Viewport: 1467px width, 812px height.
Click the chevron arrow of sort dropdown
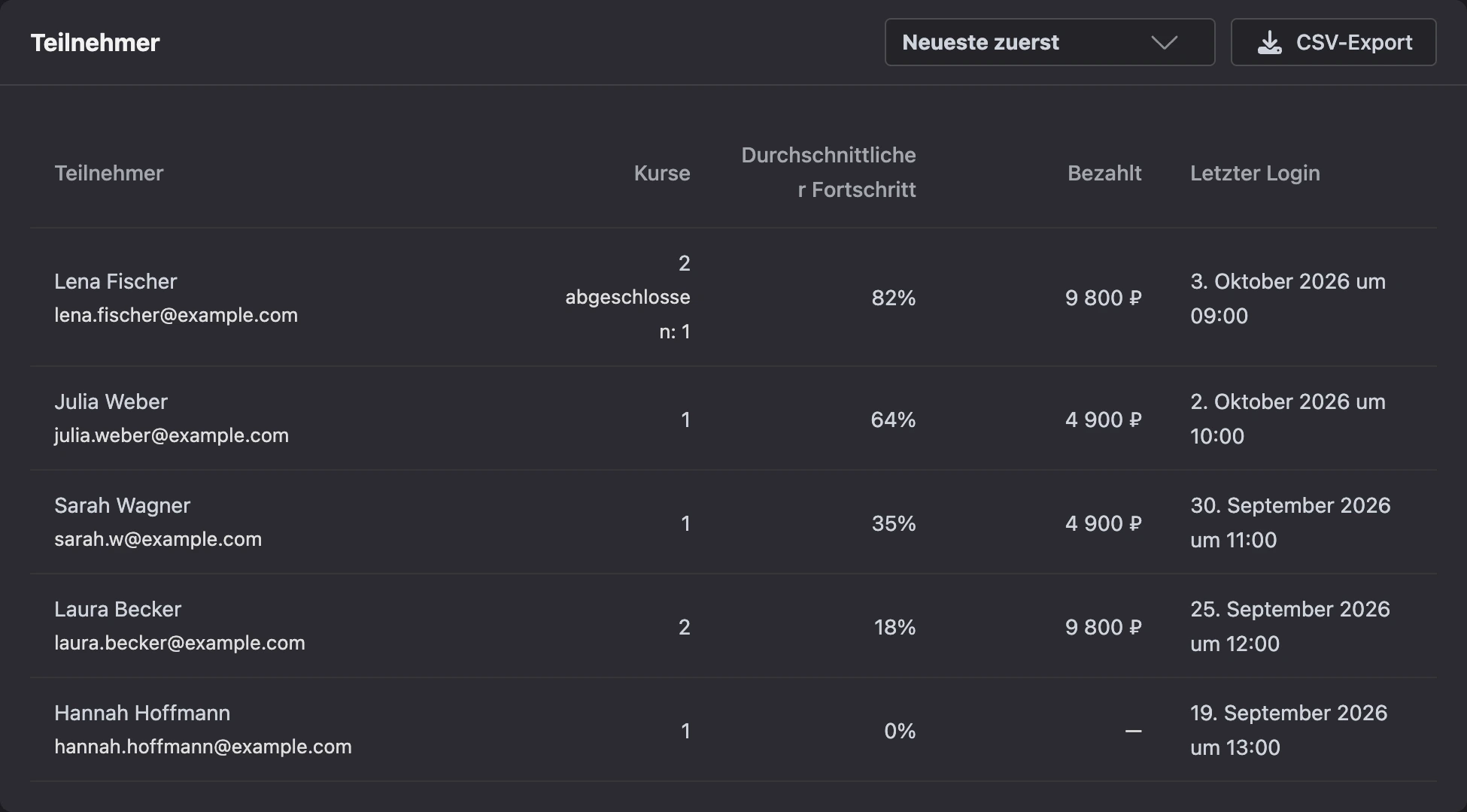click(x=1164, y=43)
